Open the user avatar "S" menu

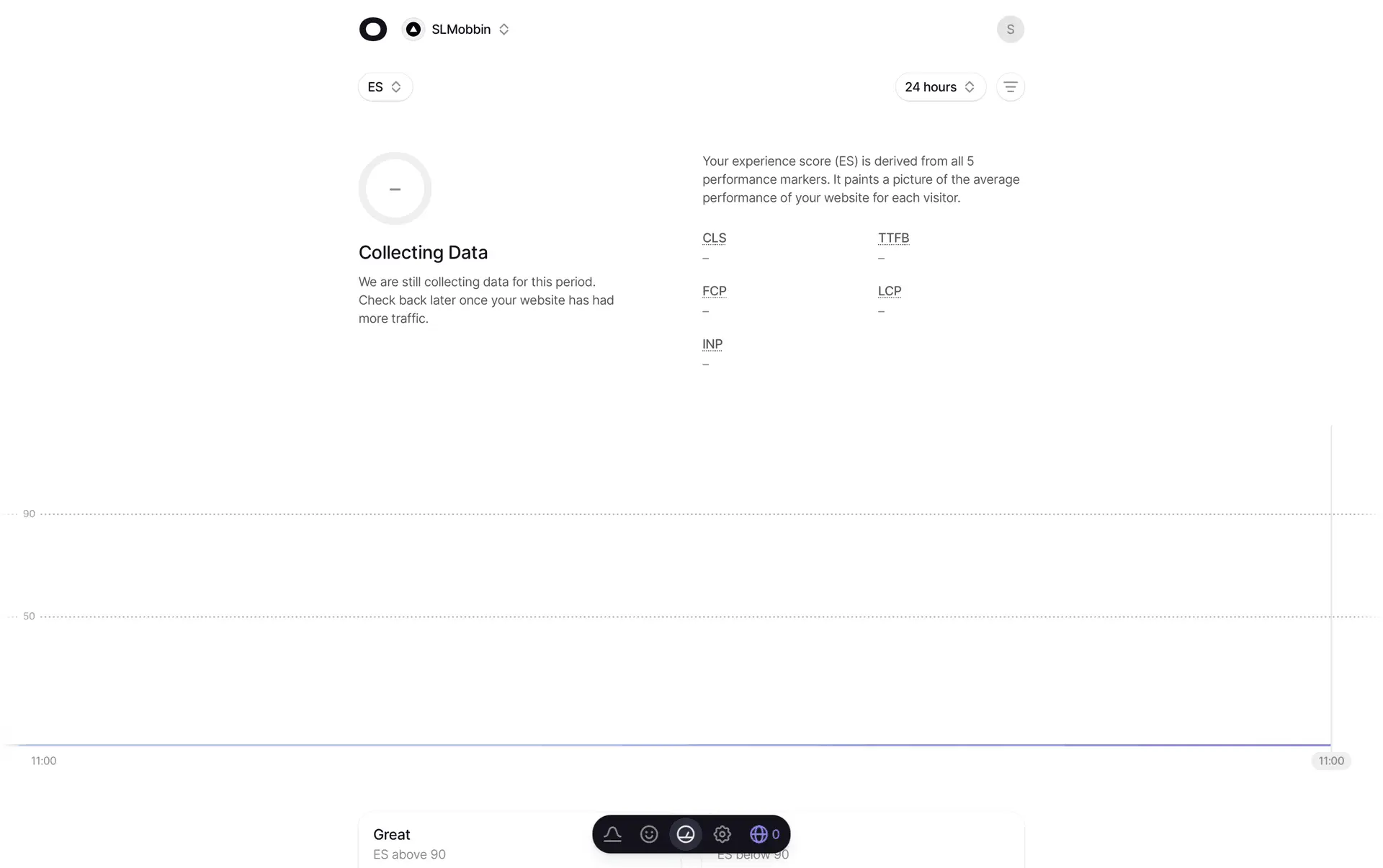1010,30
